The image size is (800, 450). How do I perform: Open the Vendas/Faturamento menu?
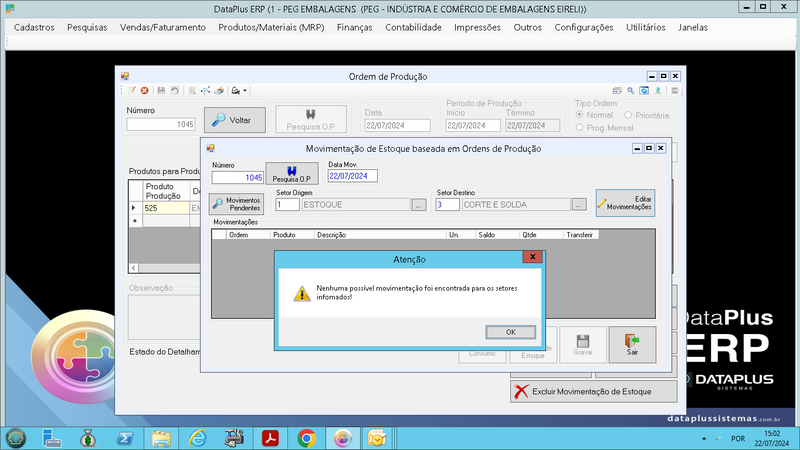[163, 28]
